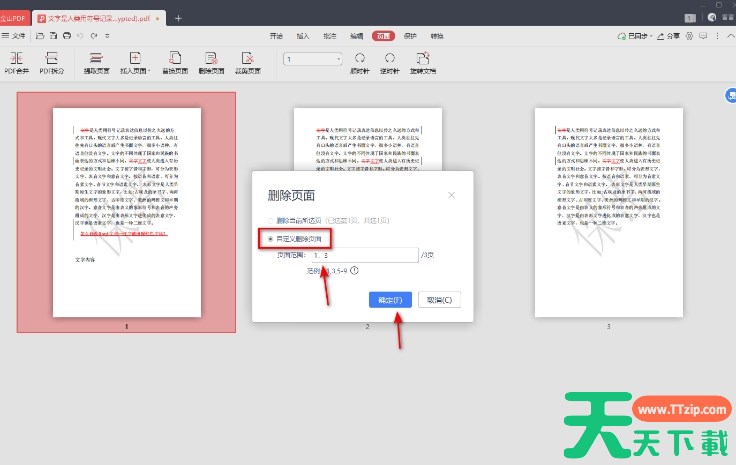Switch to the 插入 tab
The height and width of the screenshot is (465, 736).
click(303, 36)
